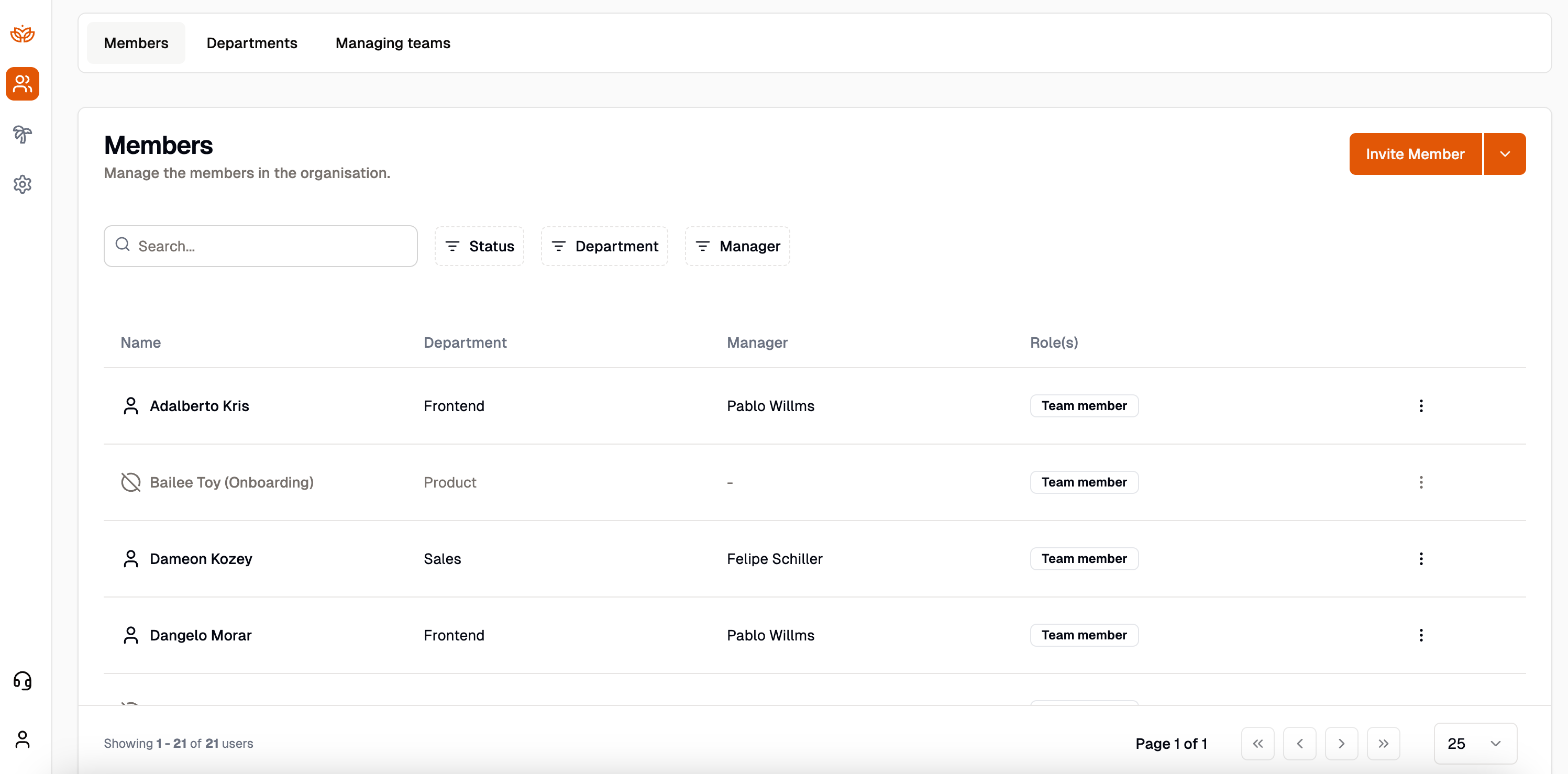Switch to the Members tab
Screen dimensions: 1568x774
(x=136, y=43)
